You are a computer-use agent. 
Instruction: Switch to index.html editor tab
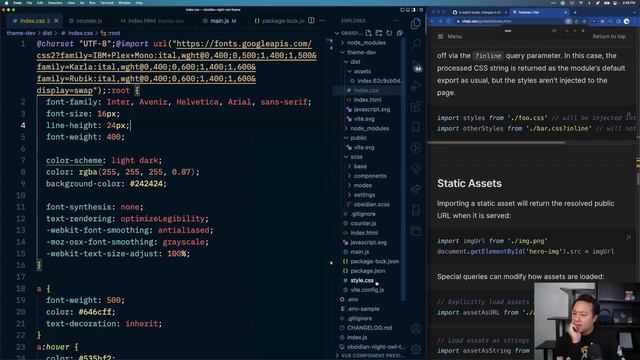click(x=152, y=21)
